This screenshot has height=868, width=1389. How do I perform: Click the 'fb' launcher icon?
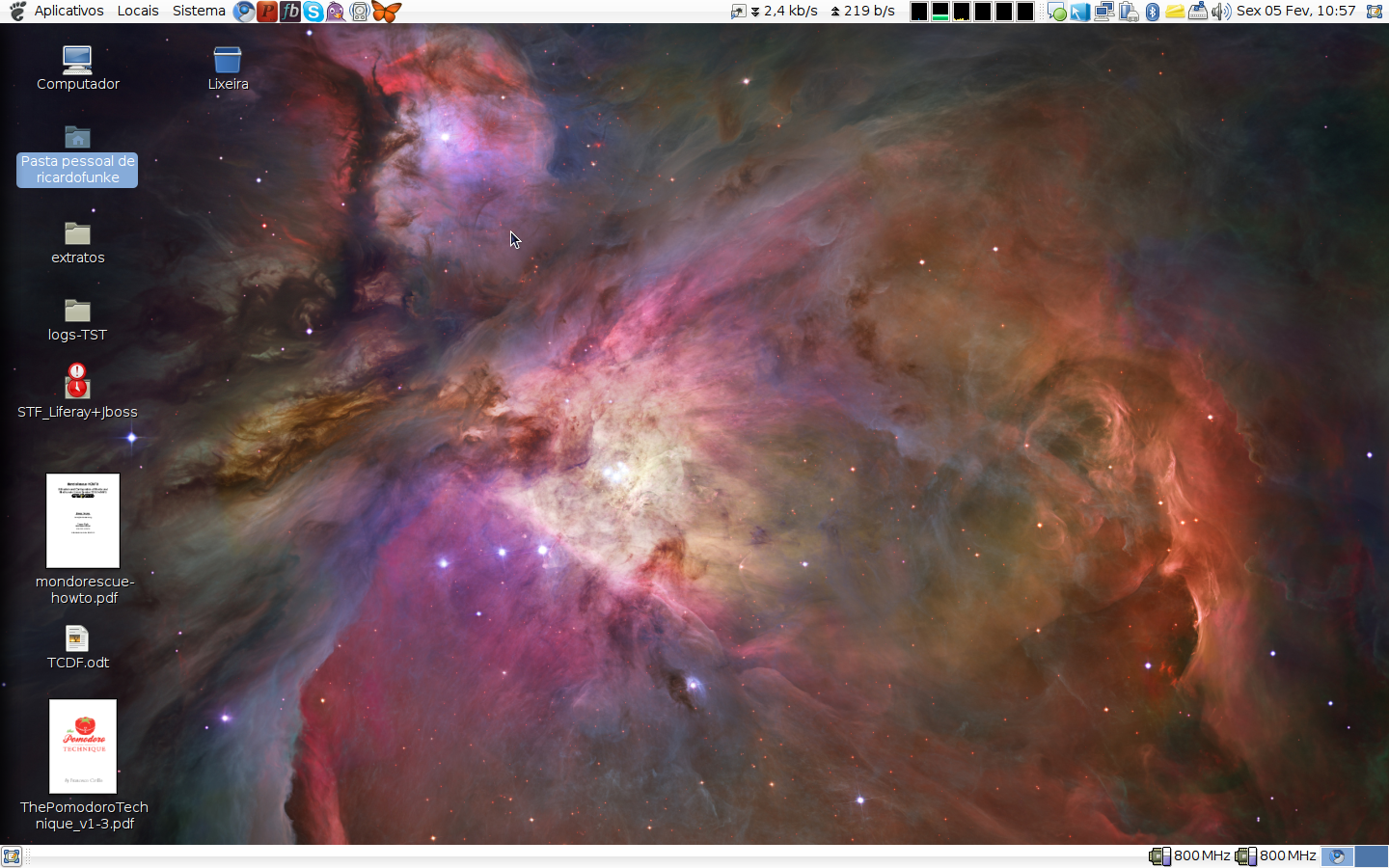click(x=290, y=12)
